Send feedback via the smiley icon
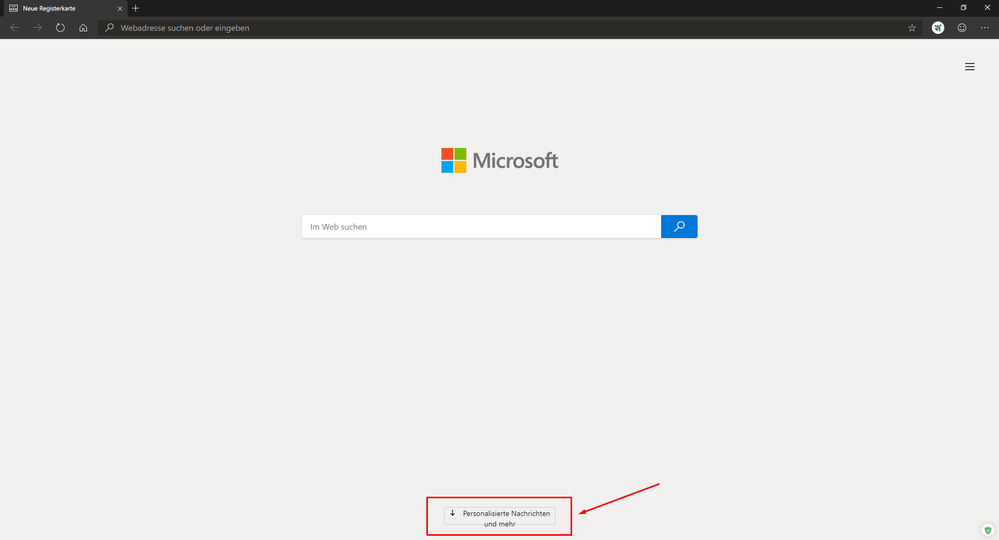 point(962,28)
